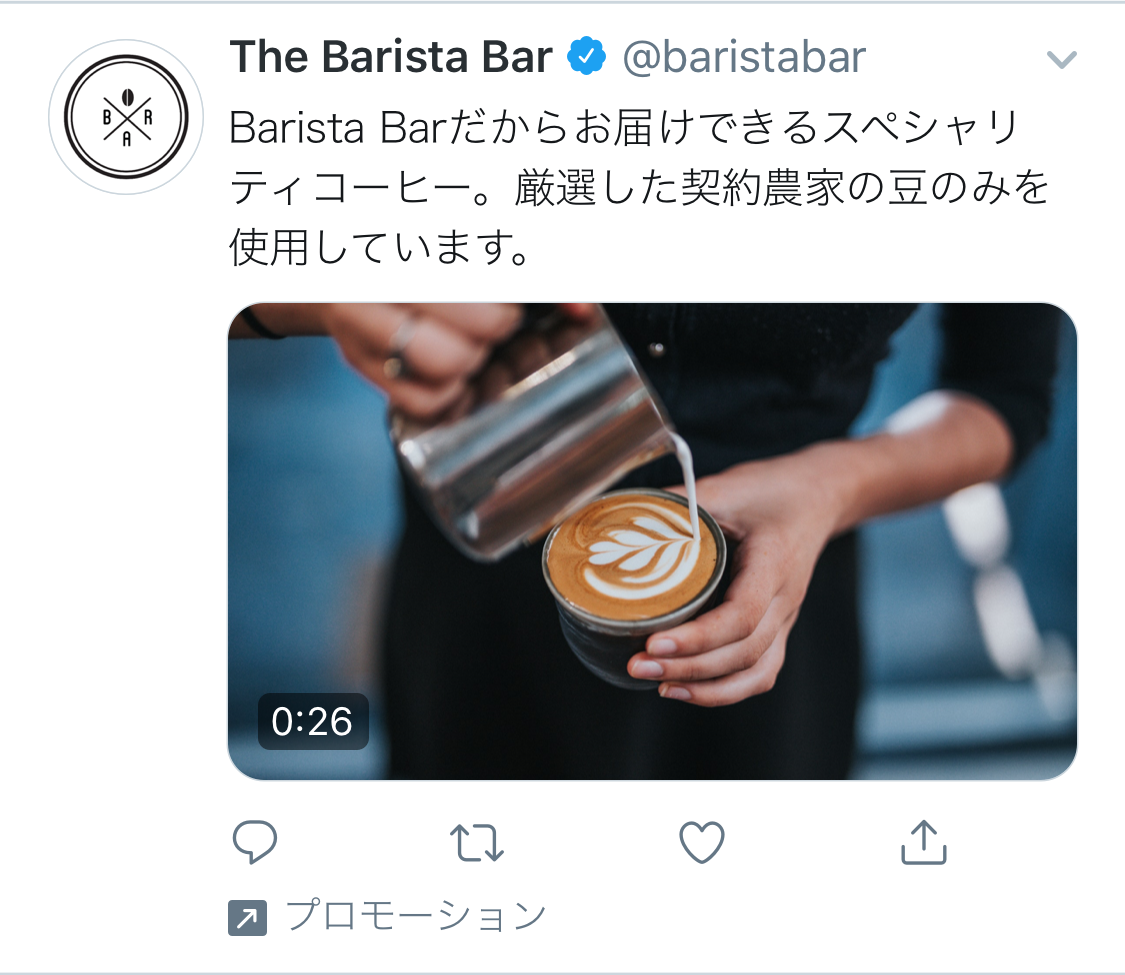1125x975 pixels.
Task: Click the blue verified checkmark badge
Action: tap(586, 56)
